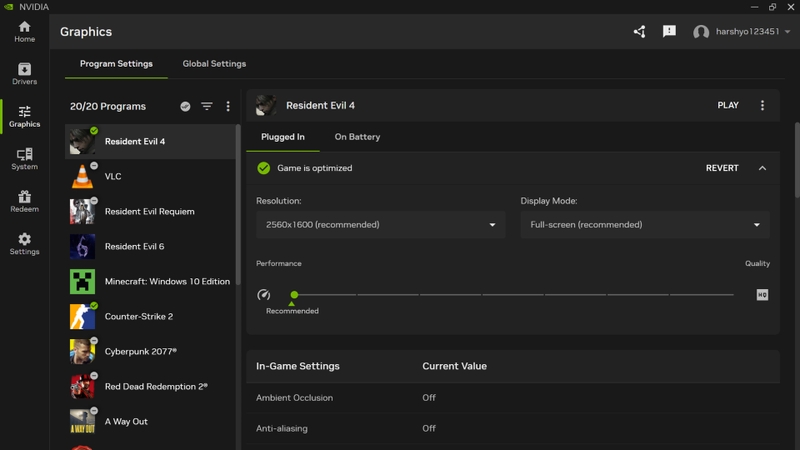Minimize the NVIDIA app window
The width and height of the screenshot is (800, 450).
[754, 7]
